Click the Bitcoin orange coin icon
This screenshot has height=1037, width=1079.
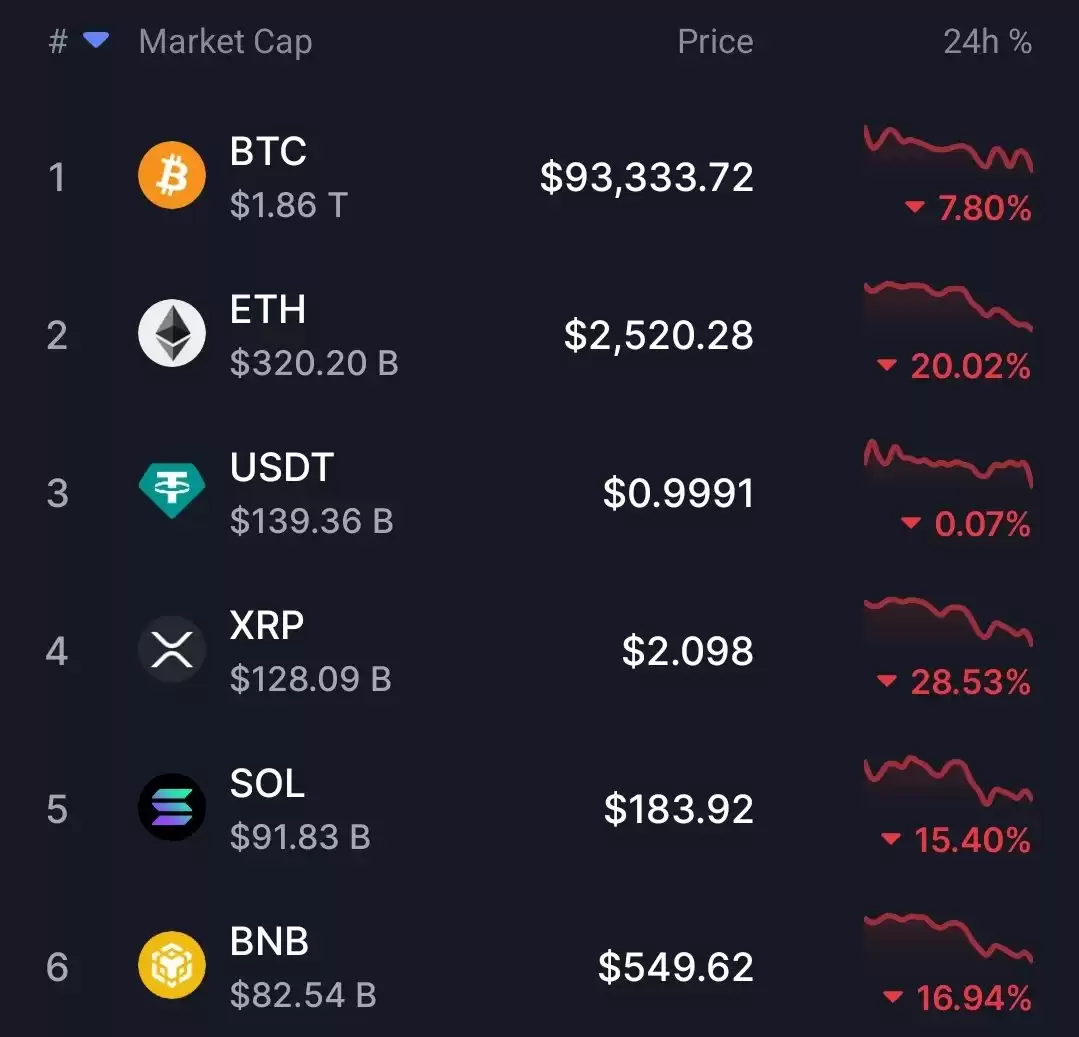172,175
